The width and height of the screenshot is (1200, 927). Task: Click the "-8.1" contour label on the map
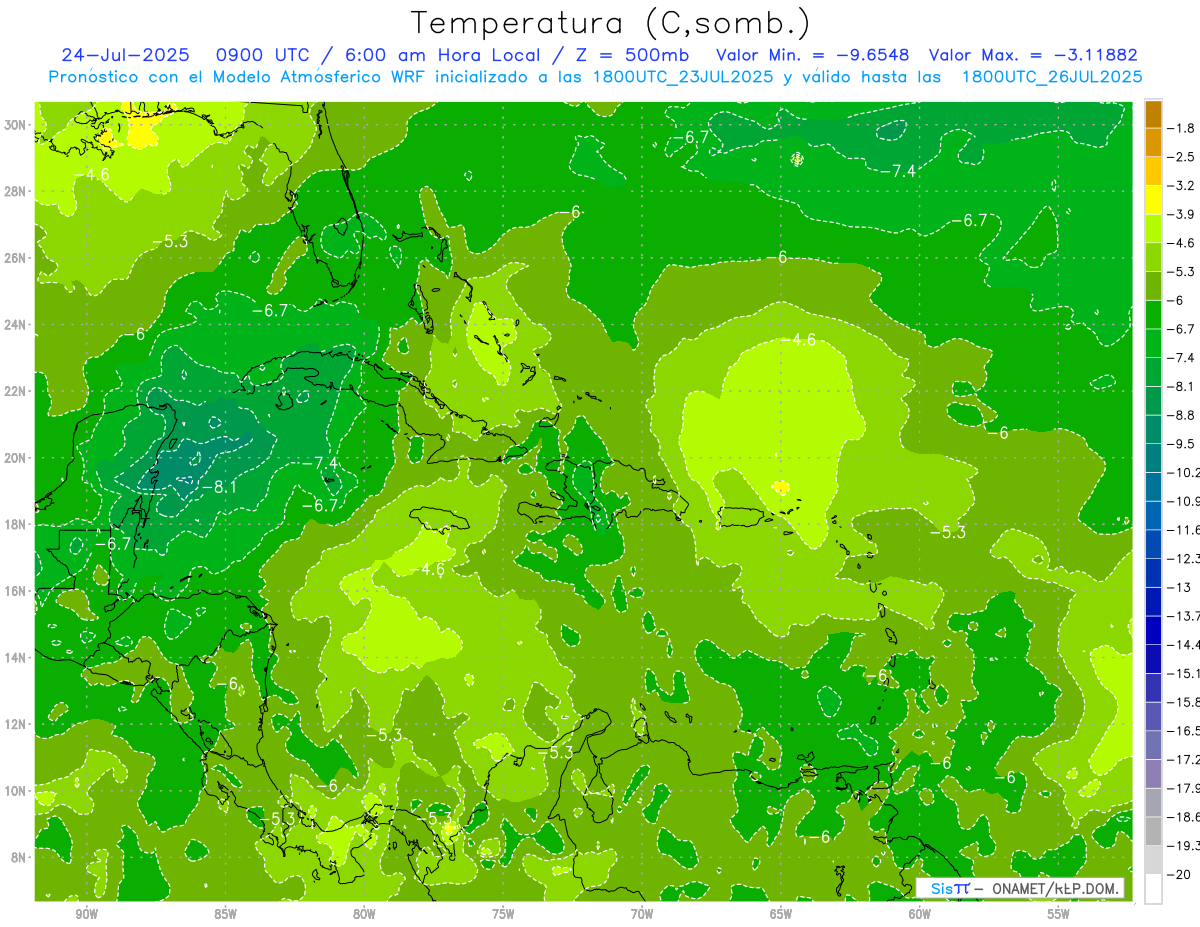coord(219,487)
